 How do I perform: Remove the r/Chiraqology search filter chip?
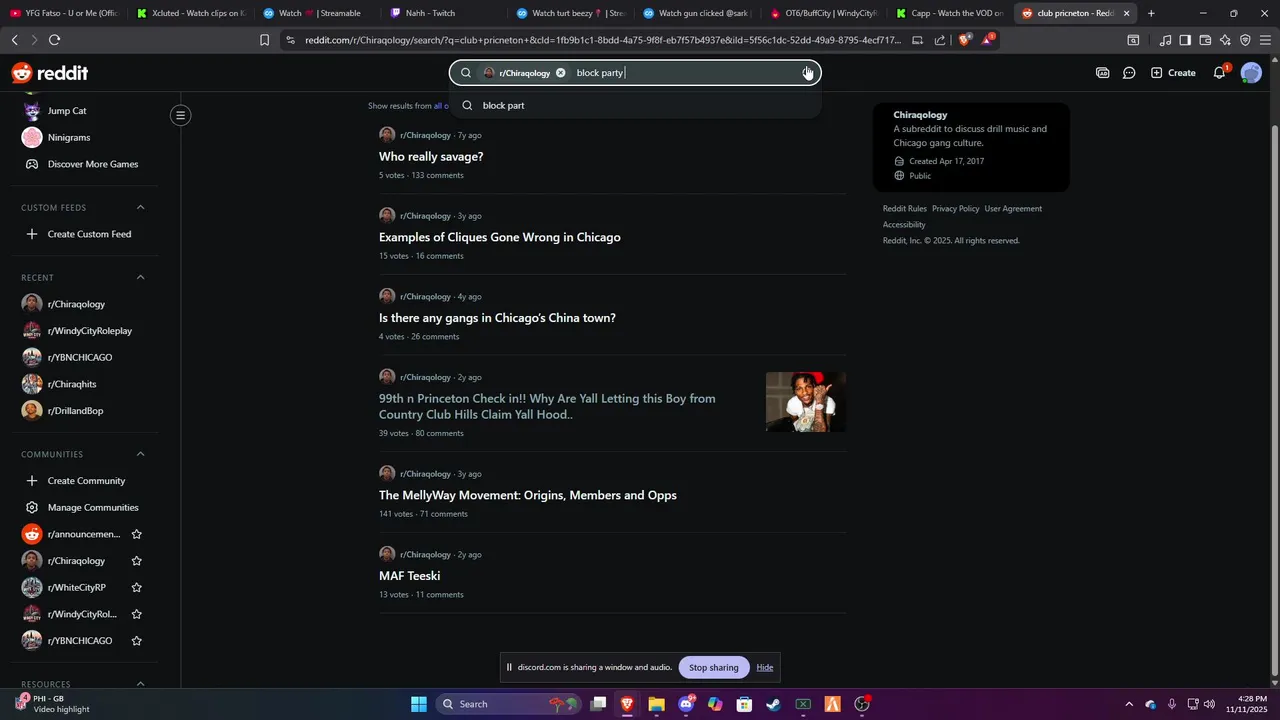561,73
